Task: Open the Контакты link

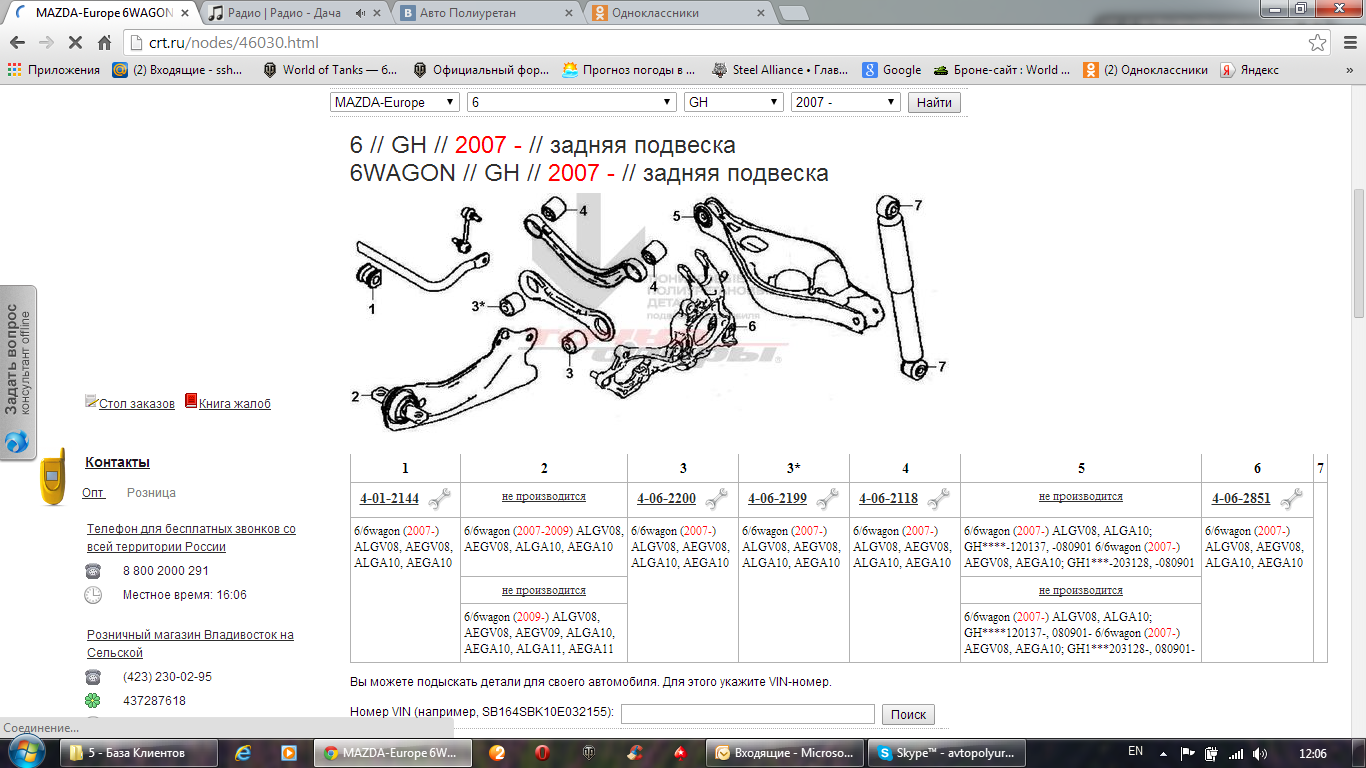Action: pos(117,462)
